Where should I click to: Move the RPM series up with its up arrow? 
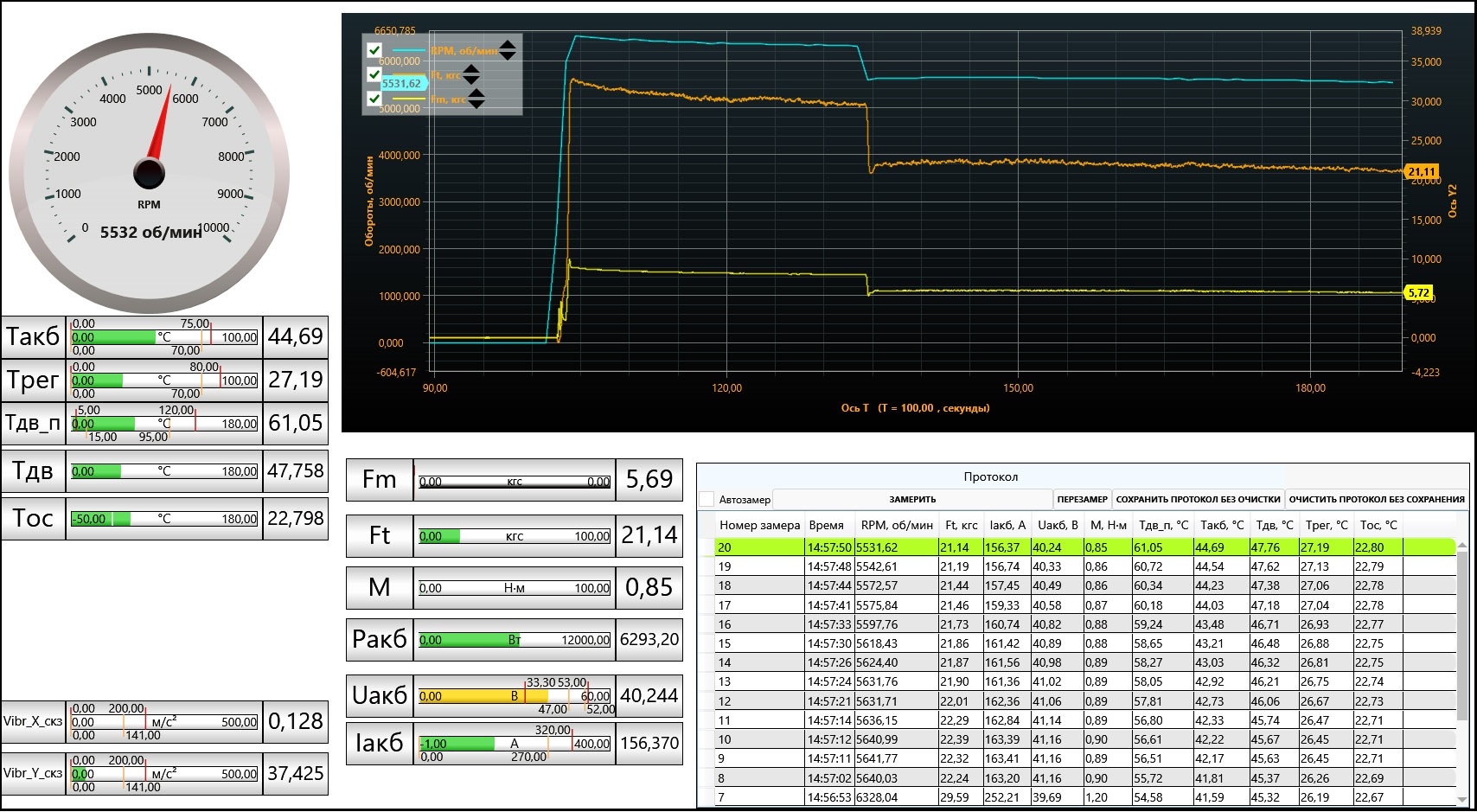(508, 45)
